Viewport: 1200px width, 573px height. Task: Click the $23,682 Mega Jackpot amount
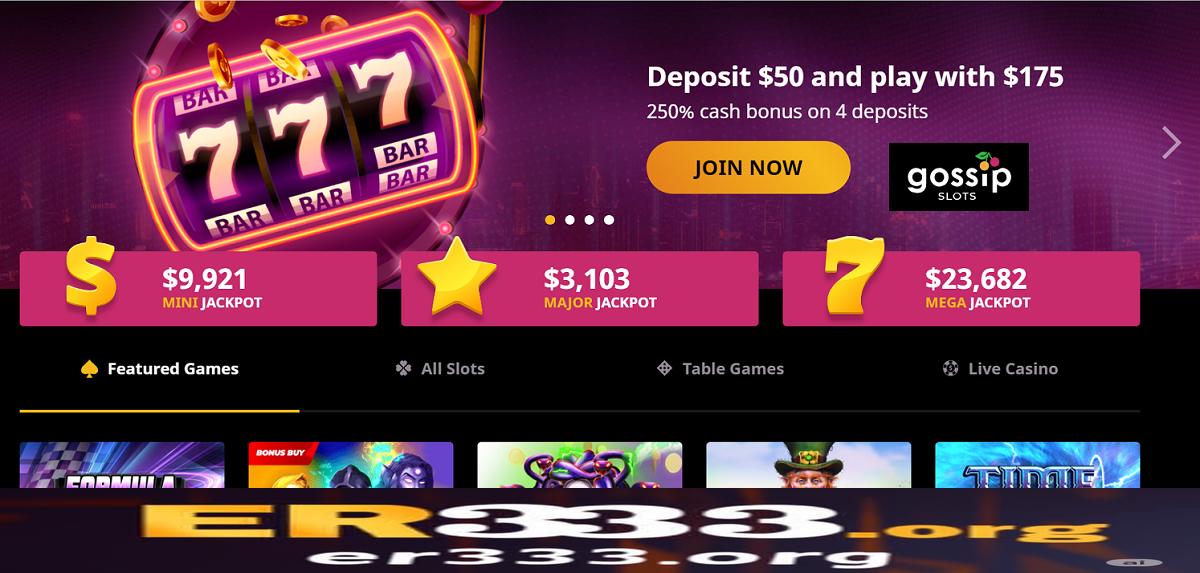(976, 278)
